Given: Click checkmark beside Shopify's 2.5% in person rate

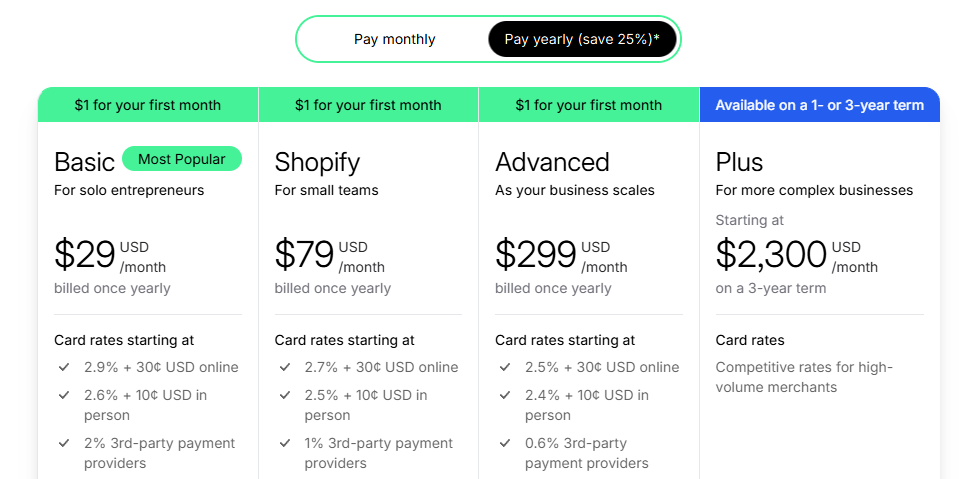Looking at the screenshot, I should pyautogui.click(x=284, y=395).
